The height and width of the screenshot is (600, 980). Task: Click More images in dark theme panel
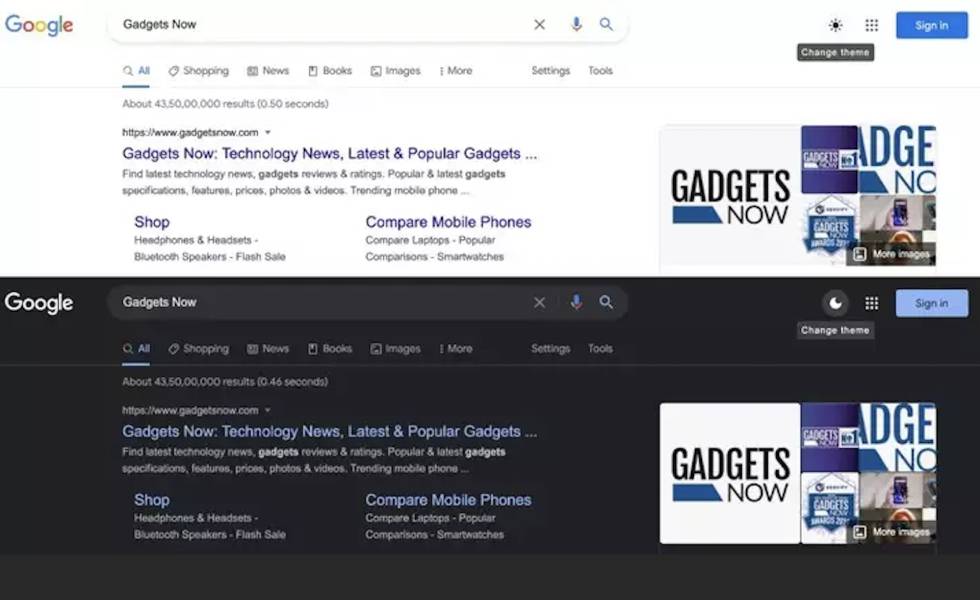click(x=891, y=532)
